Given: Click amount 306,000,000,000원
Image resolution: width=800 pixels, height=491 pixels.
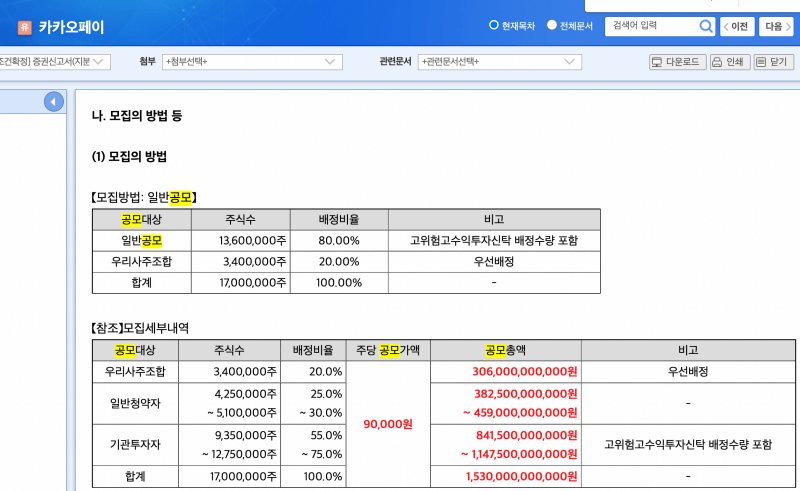Looking at the screenshot, I should 524,372.
